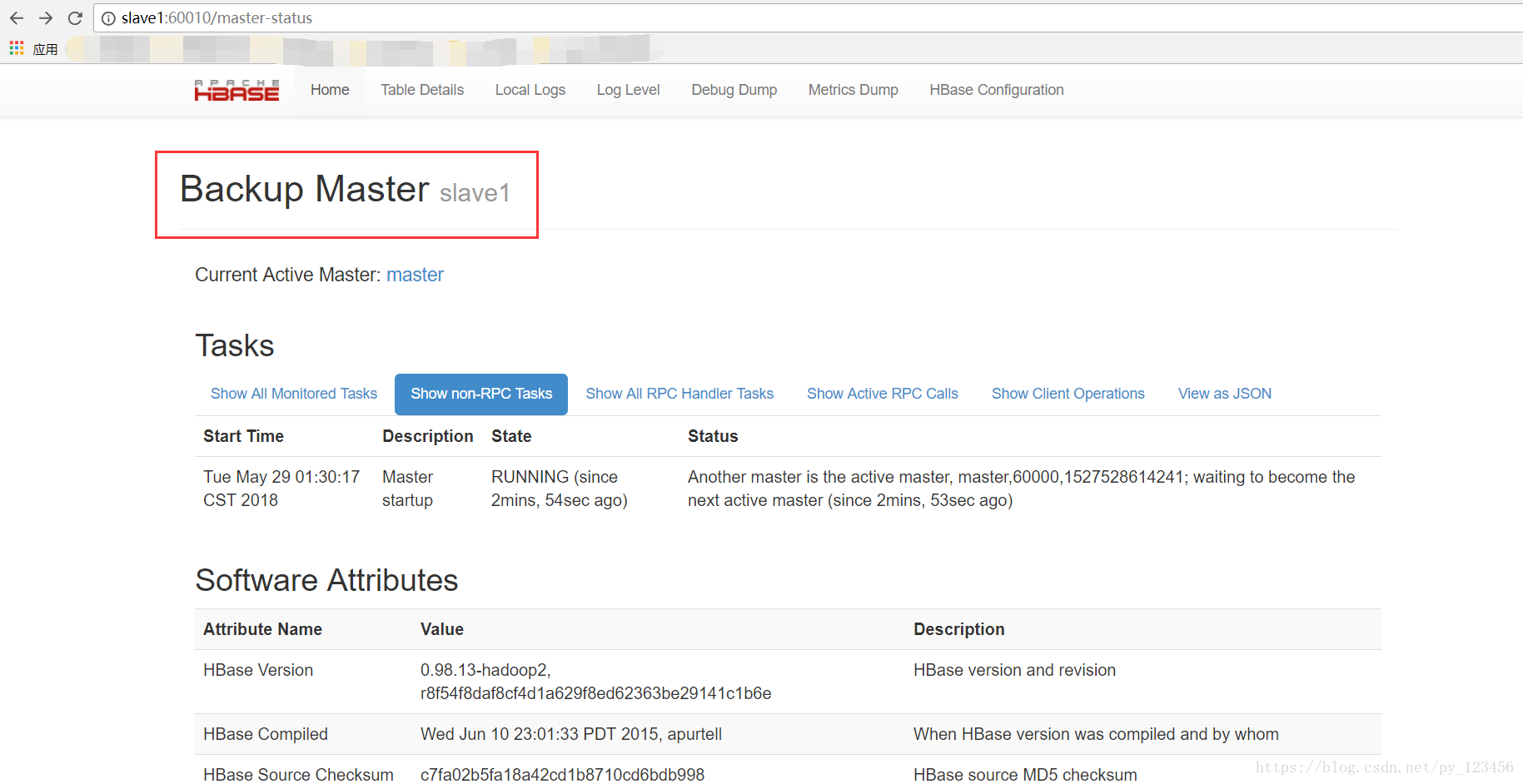Click the site info icon in address bar
This screenshot has width=1523, height=784.
108,18
